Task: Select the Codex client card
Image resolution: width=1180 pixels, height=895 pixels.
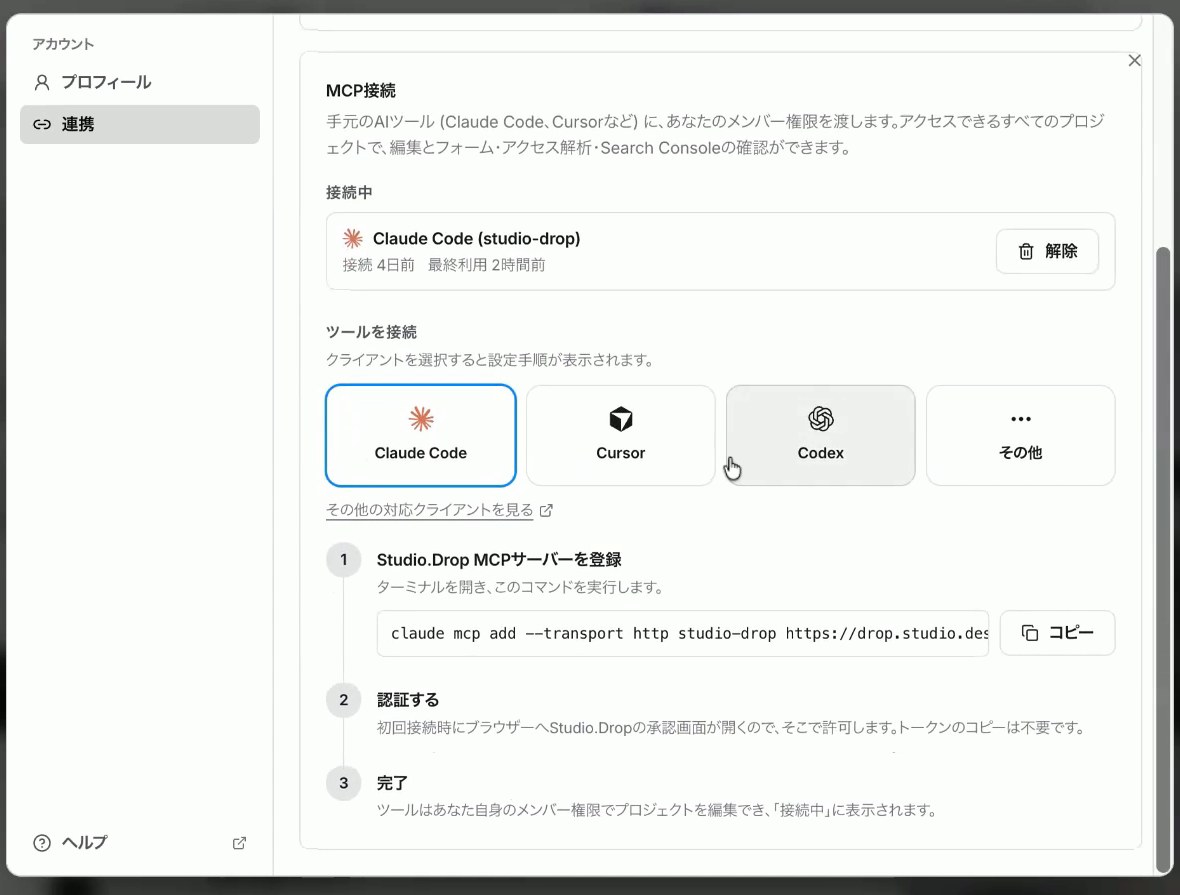Action: coord(820,435)
